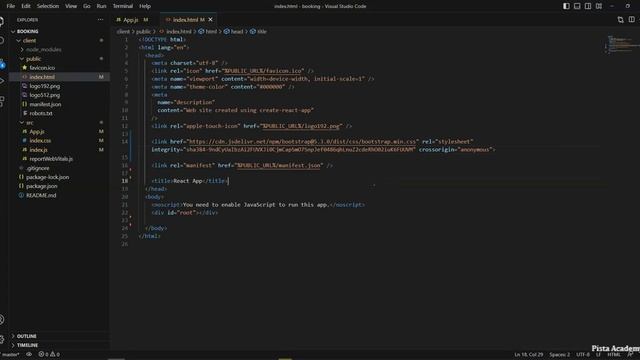The image size is (640, 360).
Task: Click the Open Changes icon in editor toolbar
Action: pos(620,20)
